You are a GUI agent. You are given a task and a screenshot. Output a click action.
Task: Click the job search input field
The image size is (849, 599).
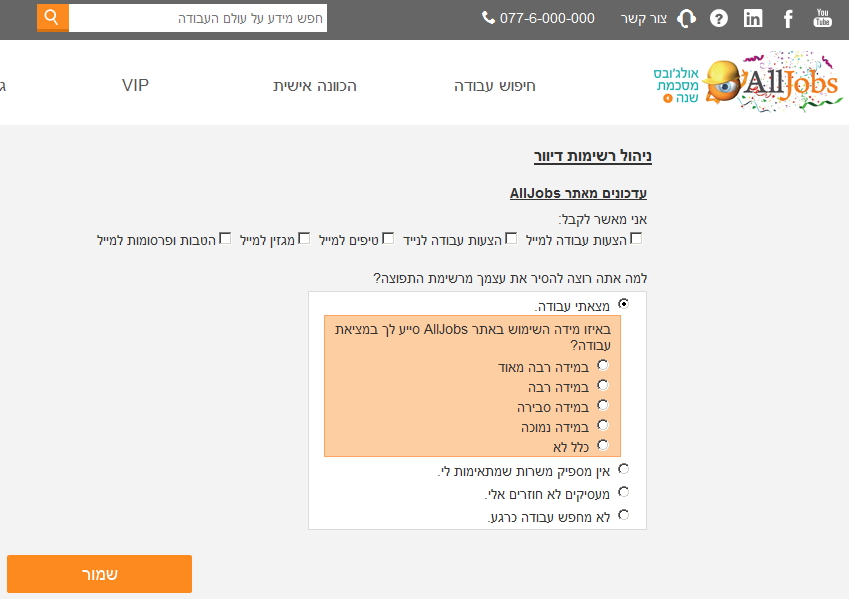(x=198, y=18)
